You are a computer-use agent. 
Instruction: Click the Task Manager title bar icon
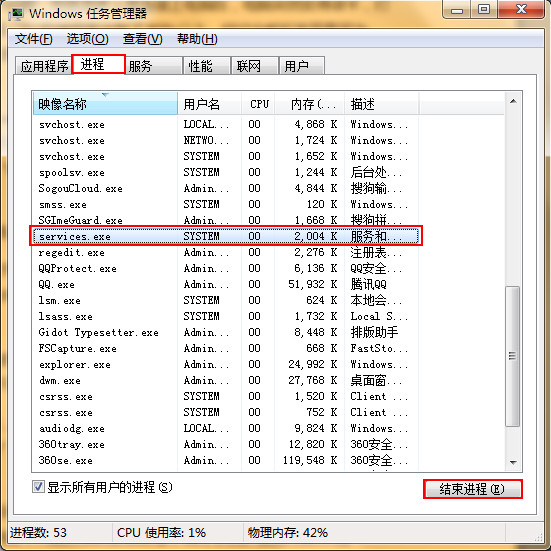pos(16,14)
